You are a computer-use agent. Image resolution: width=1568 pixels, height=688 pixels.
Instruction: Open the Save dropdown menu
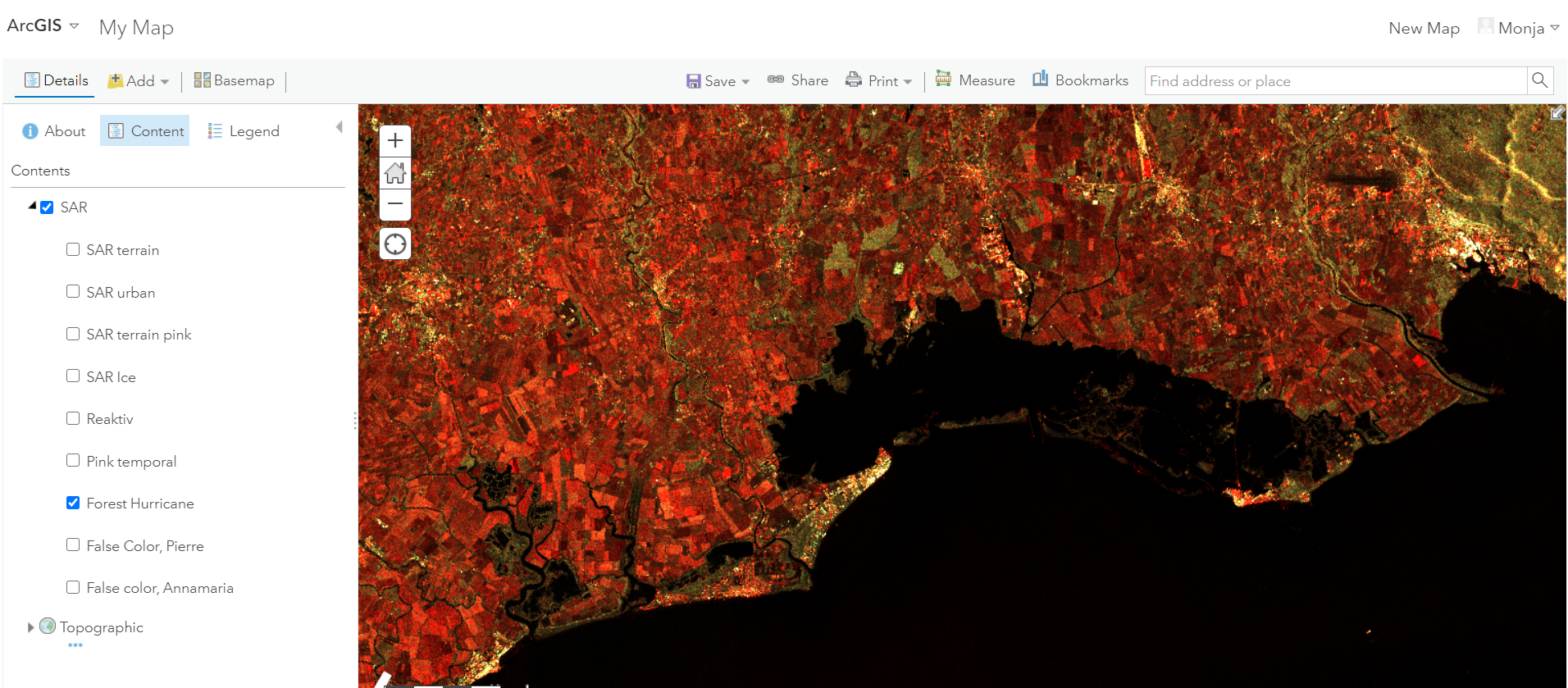pos(718,80)
